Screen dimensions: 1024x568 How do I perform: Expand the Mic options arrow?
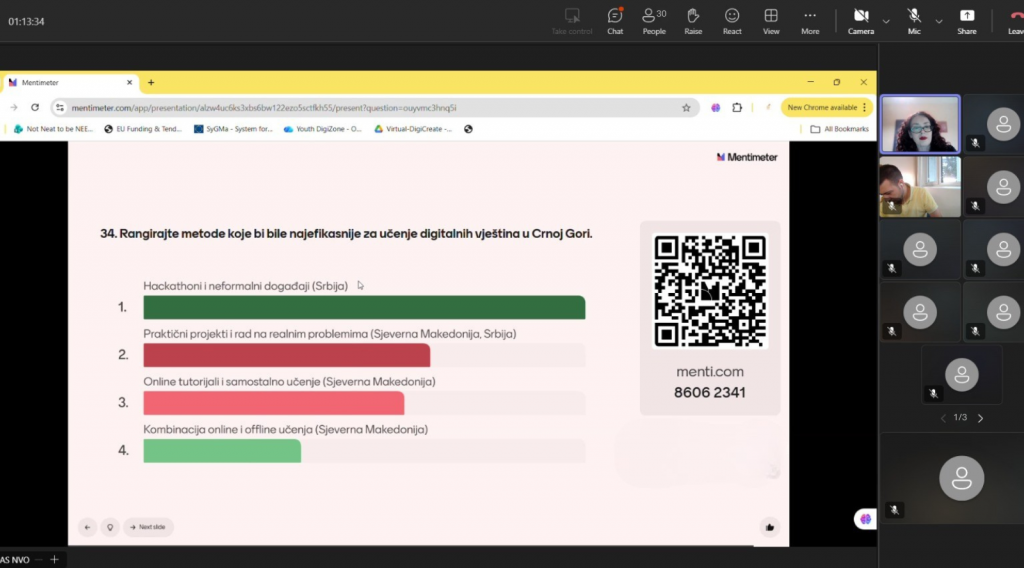point(939,21)
